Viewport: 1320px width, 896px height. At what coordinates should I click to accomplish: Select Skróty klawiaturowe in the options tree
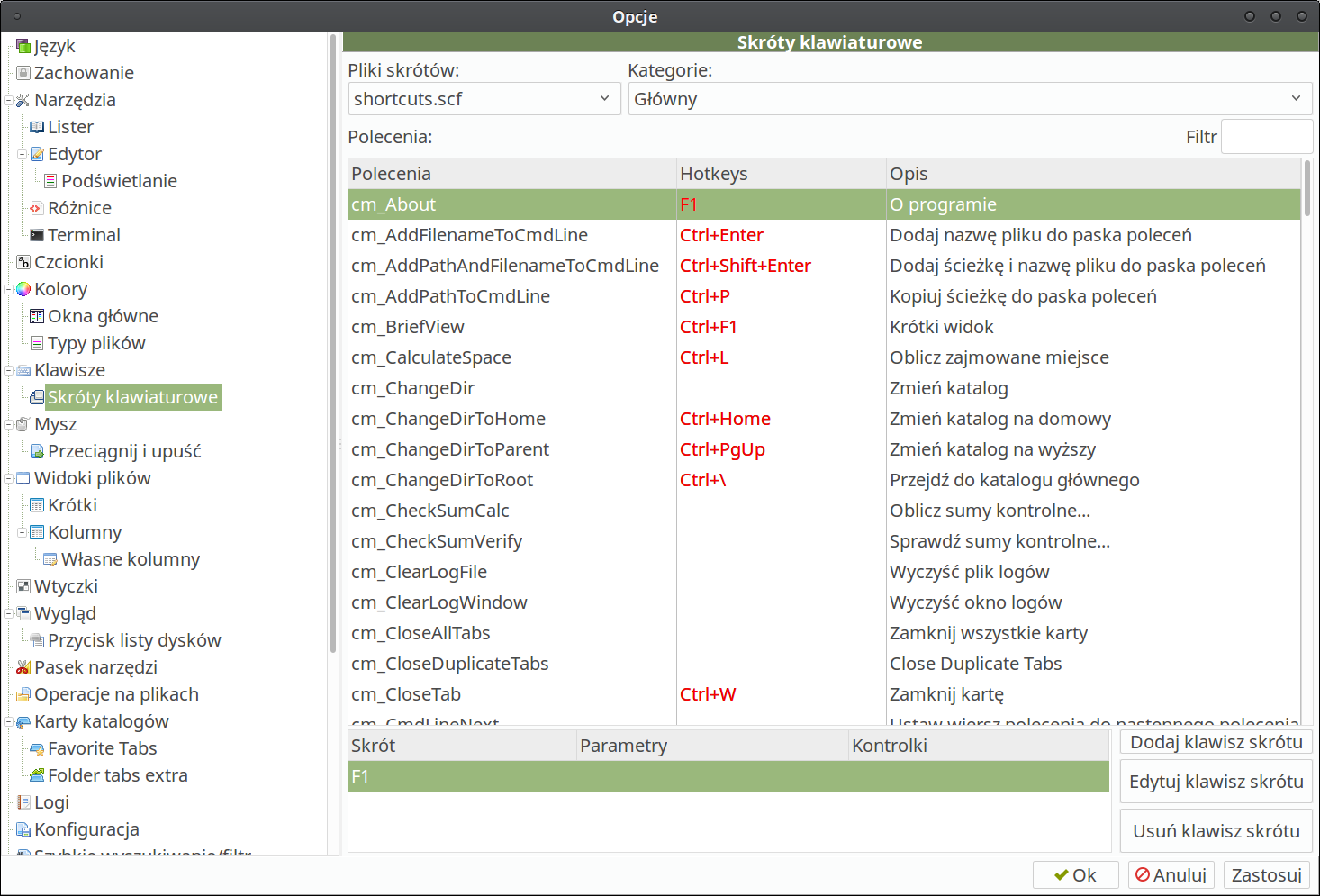coord(132,397)
